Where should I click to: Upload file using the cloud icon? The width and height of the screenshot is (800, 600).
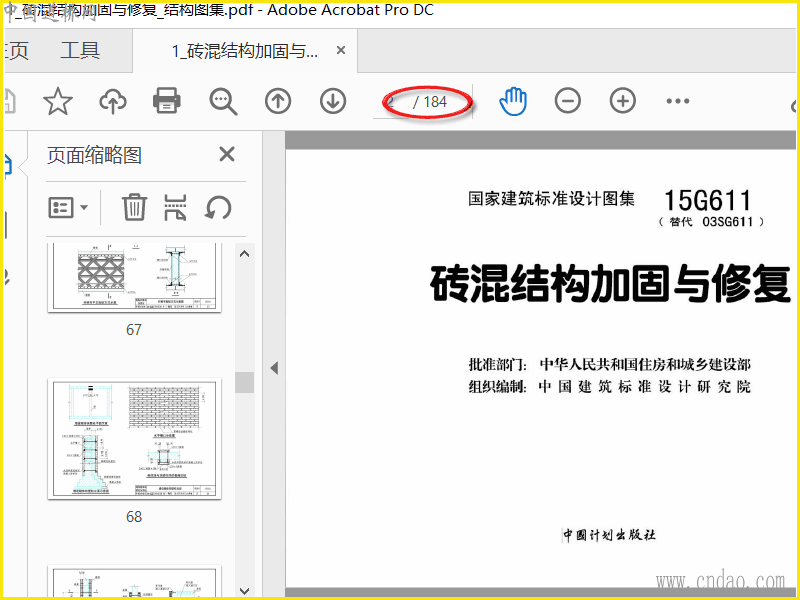pos(113,101)
